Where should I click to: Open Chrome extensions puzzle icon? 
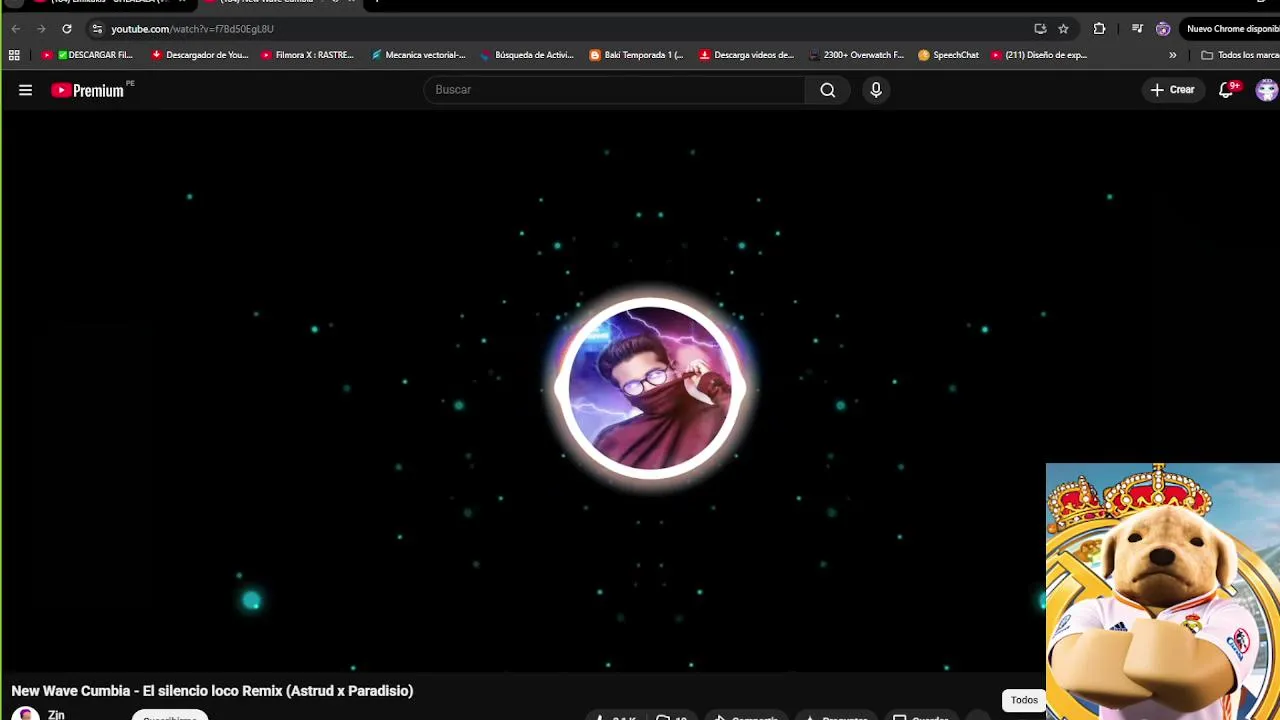coord(1099,29)
